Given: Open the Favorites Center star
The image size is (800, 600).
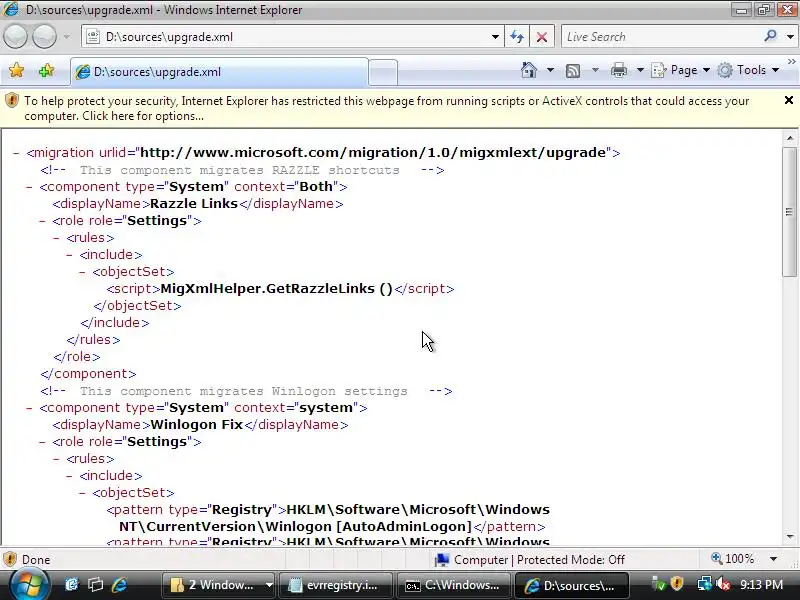Looking at the screenshot, I should click(x=17, y=70).
